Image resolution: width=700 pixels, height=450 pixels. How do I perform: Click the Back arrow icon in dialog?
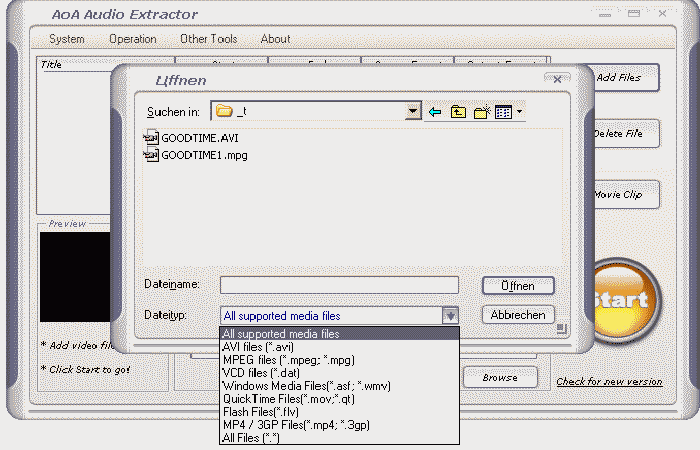pyautogui.click(x=435, y=112)
